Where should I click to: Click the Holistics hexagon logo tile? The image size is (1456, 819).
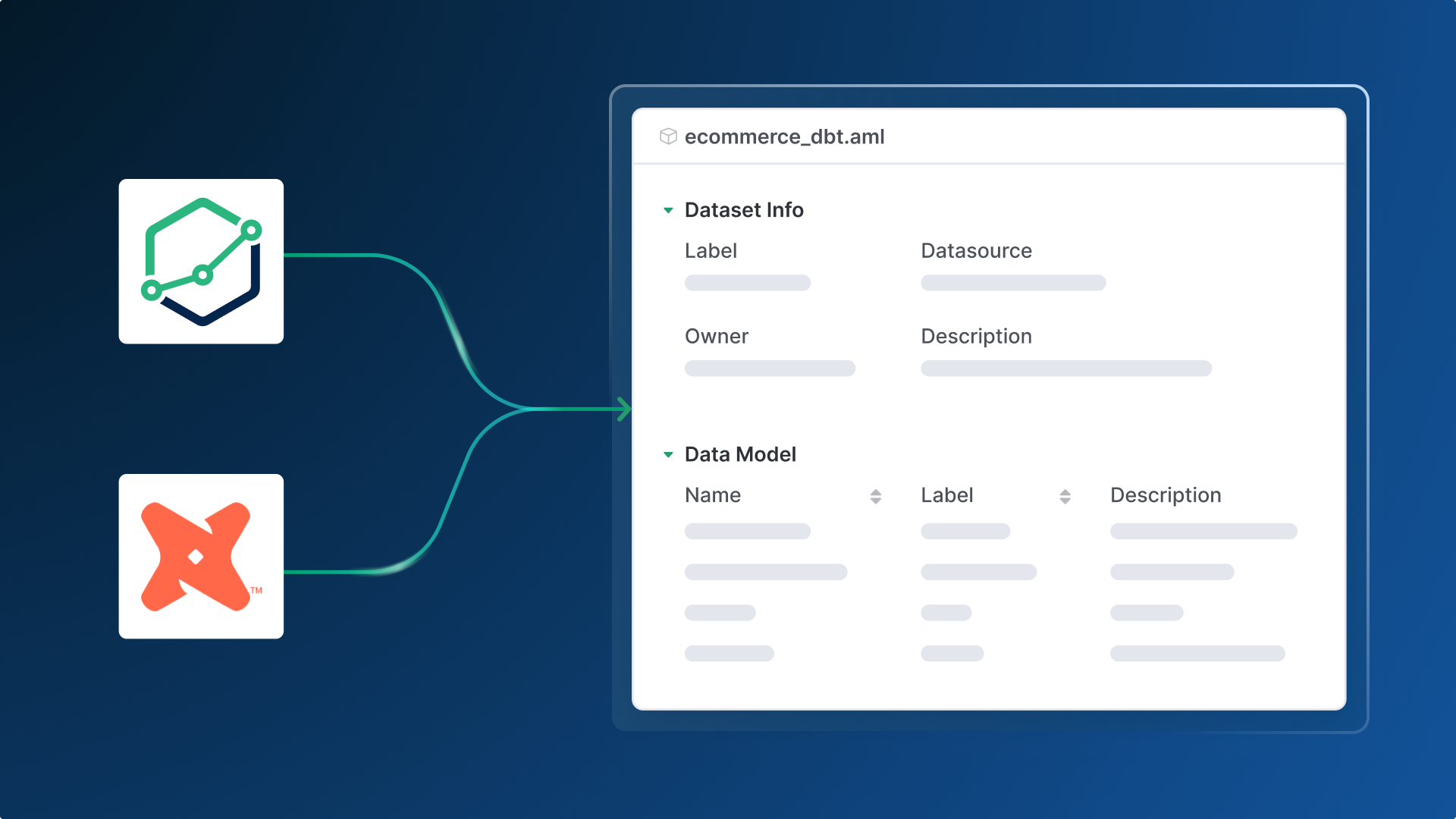pyautogui.click(x=201, y=262)
